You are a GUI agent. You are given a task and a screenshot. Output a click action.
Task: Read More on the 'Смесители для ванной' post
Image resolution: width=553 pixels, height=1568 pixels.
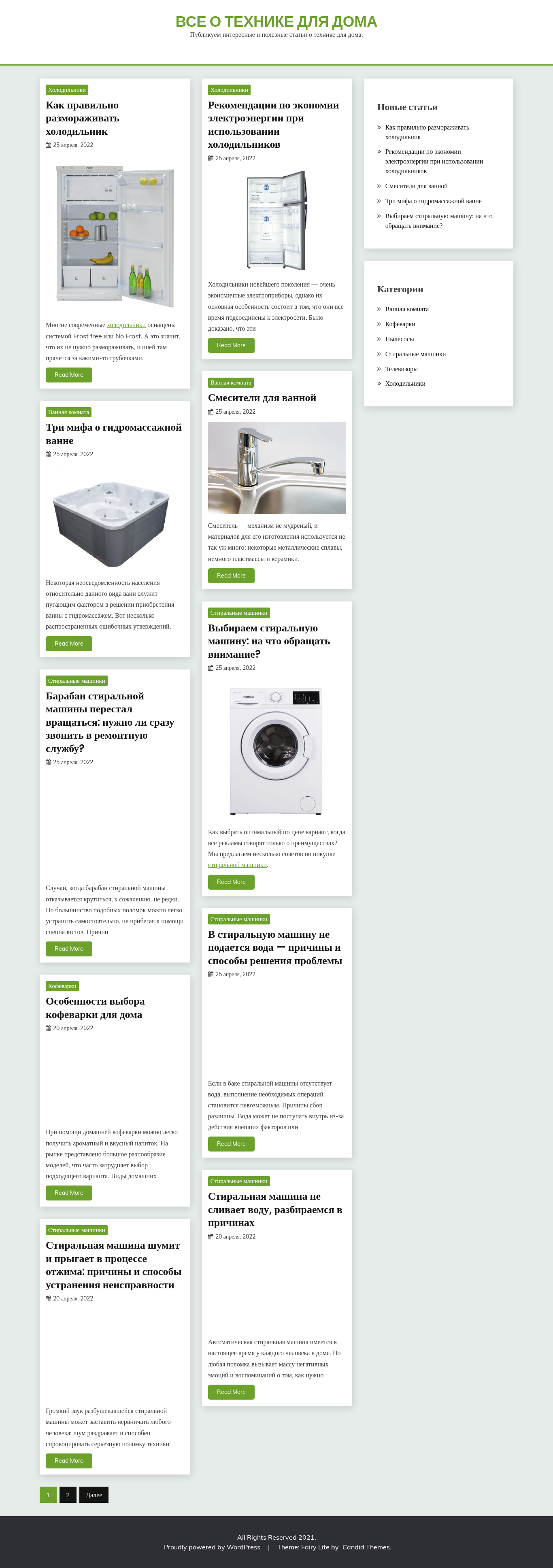[x=232, y=576]
